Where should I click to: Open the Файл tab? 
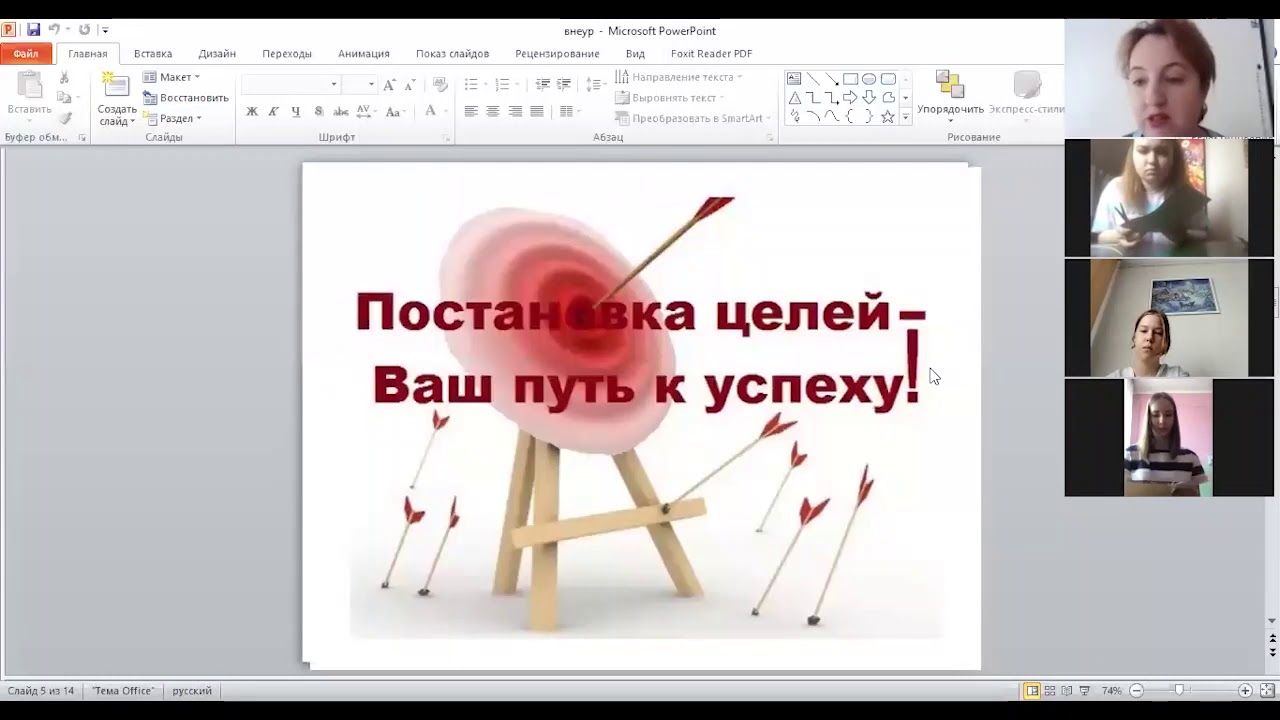[26, 54]
